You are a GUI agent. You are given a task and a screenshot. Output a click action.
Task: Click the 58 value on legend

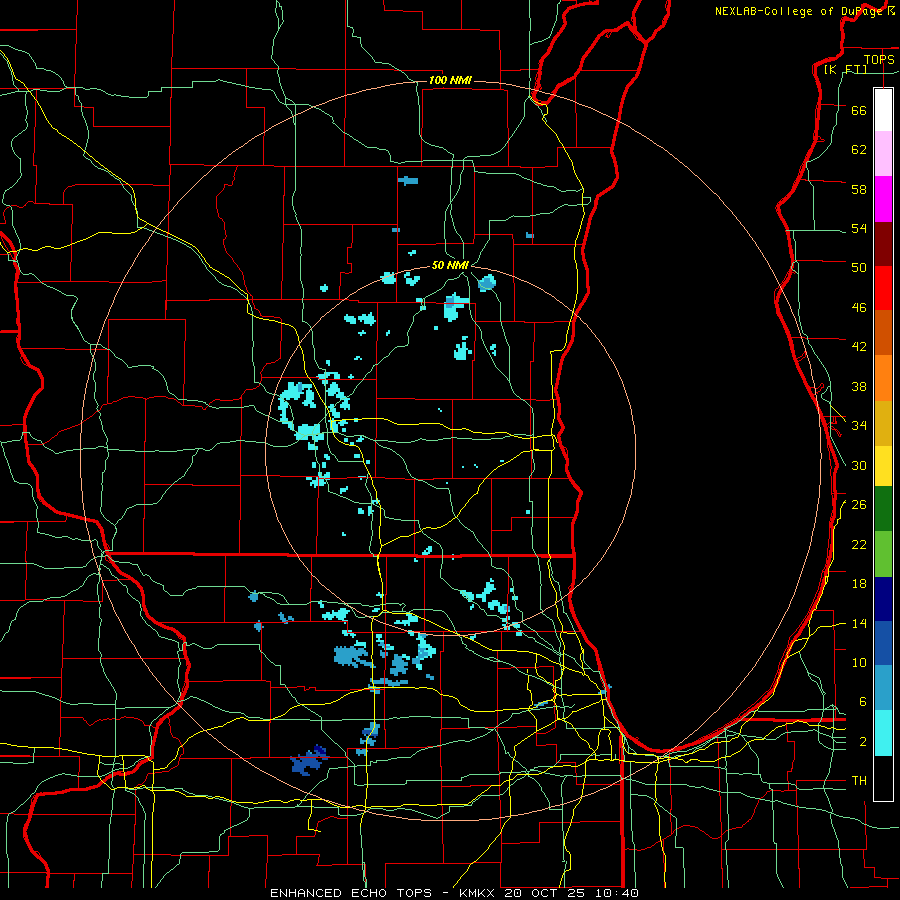pyautogui.click(x=859, y=189)
